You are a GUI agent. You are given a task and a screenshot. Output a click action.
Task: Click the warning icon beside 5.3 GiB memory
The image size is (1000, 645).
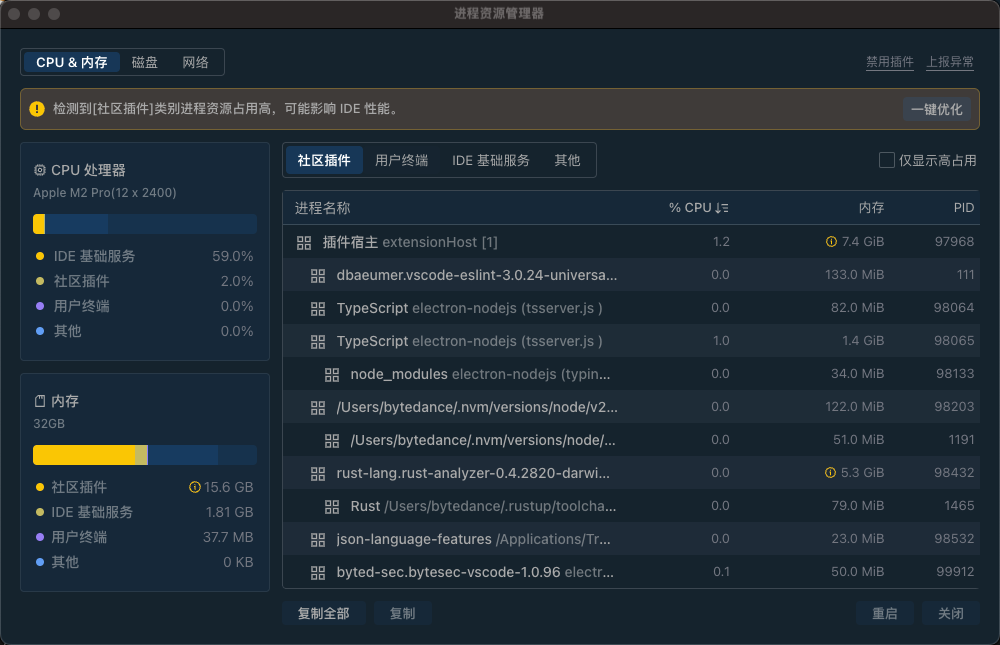pyautogui.click(x=830, y=473)
